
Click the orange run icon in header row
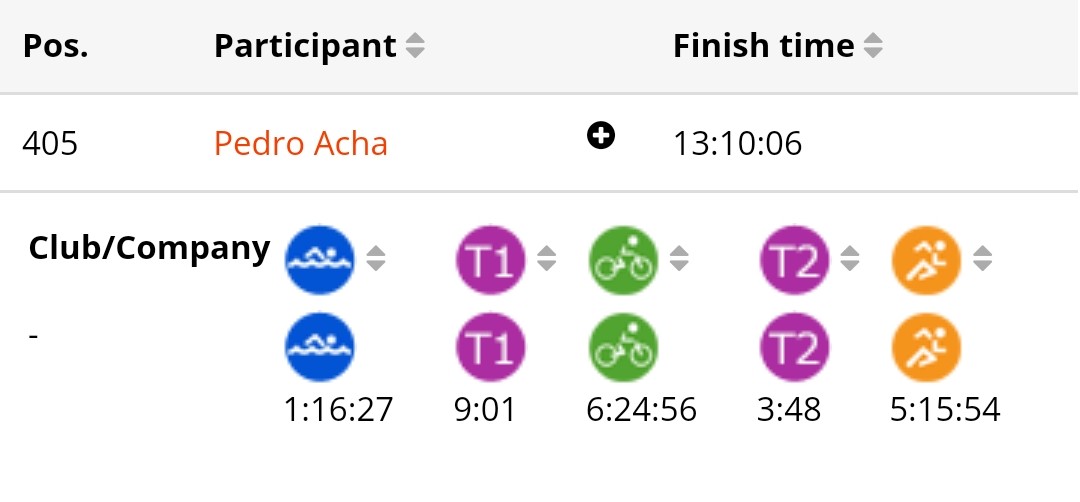926,260
